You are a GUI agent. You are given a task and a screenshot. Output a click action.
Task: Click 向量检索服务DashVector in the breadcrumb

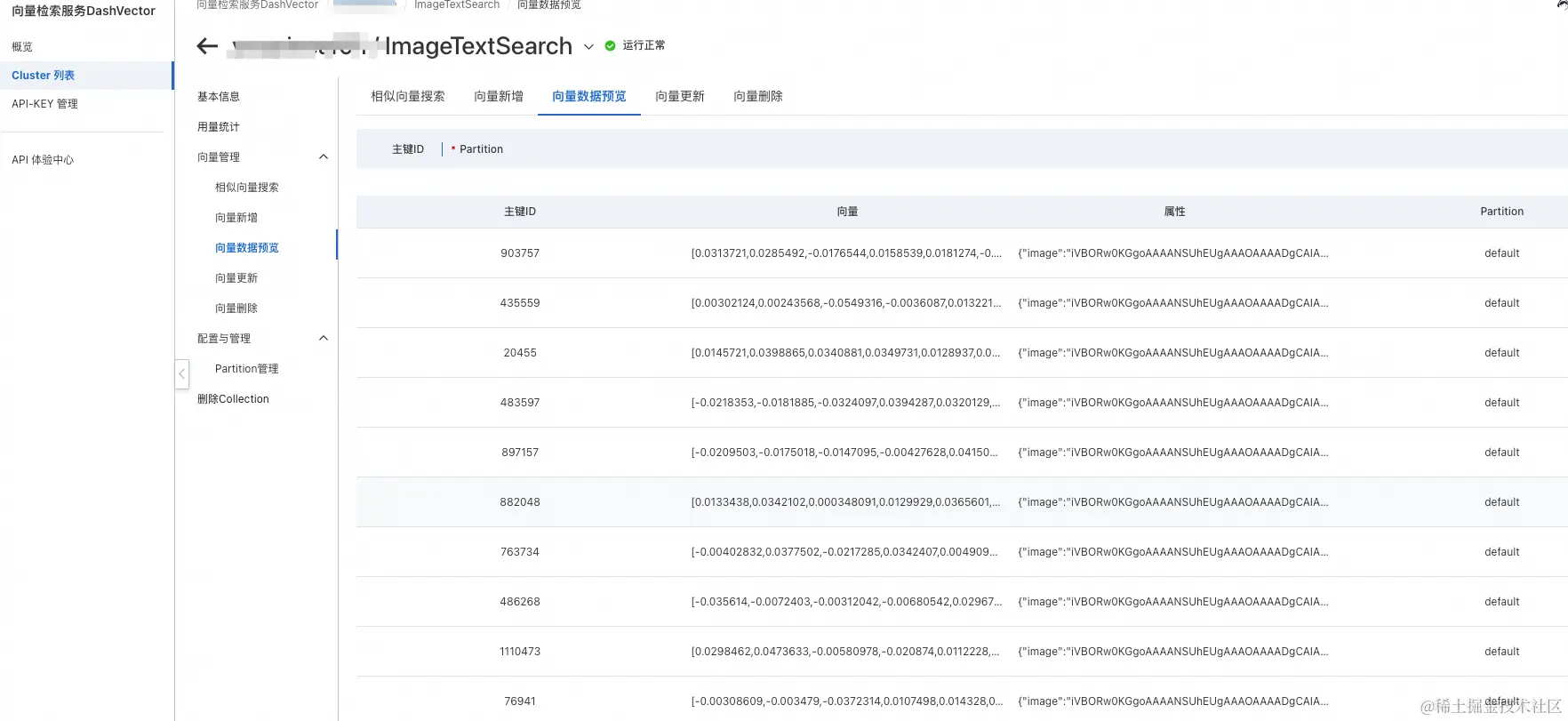click(x=257, y=4)
